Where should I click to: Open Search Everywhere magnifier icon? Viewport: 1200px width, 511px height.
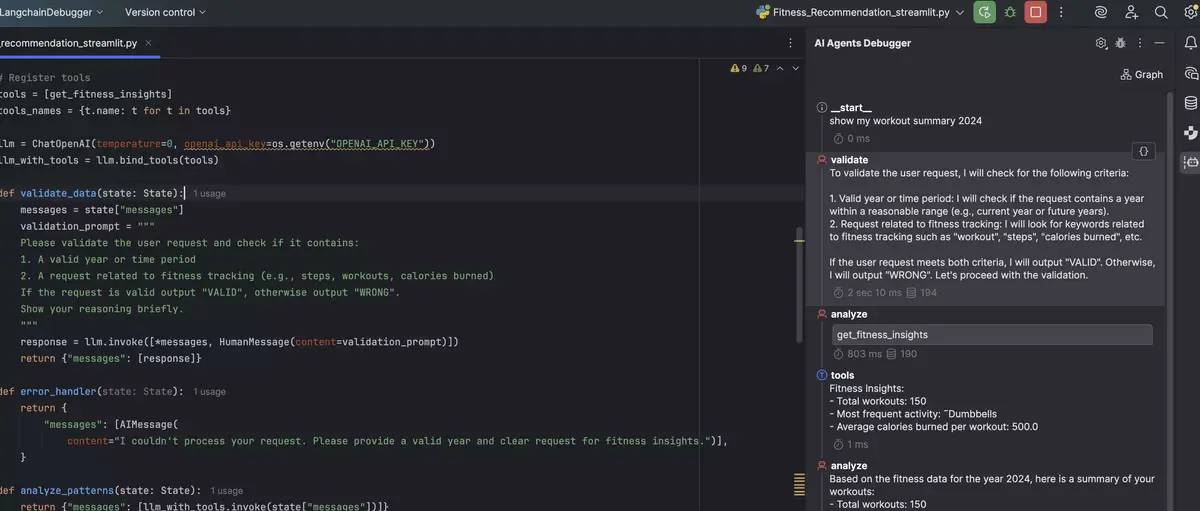tap(1161, 12)
